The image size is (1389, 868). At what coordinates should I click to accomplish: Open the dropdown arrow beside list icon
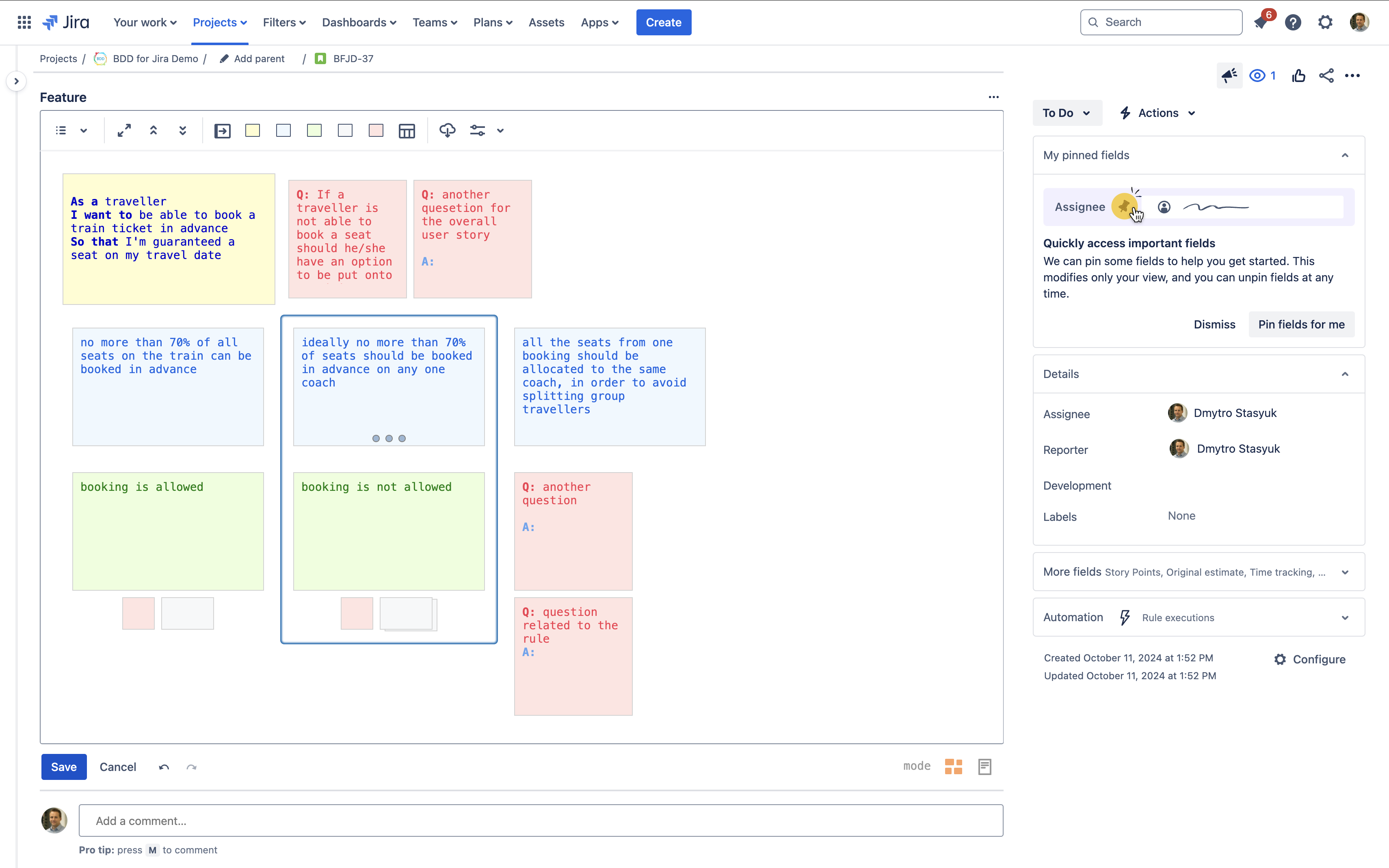click(84, 130)
